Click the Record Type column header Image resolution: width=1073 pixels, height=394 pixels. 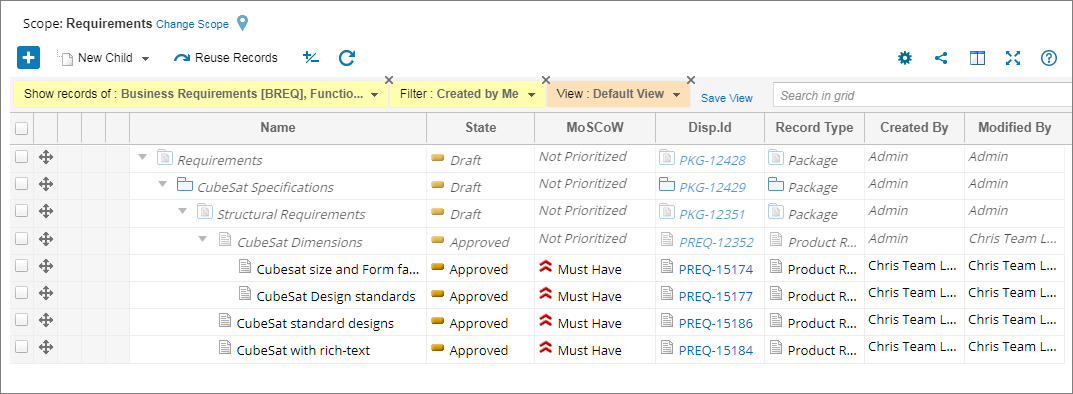[814, 128]
